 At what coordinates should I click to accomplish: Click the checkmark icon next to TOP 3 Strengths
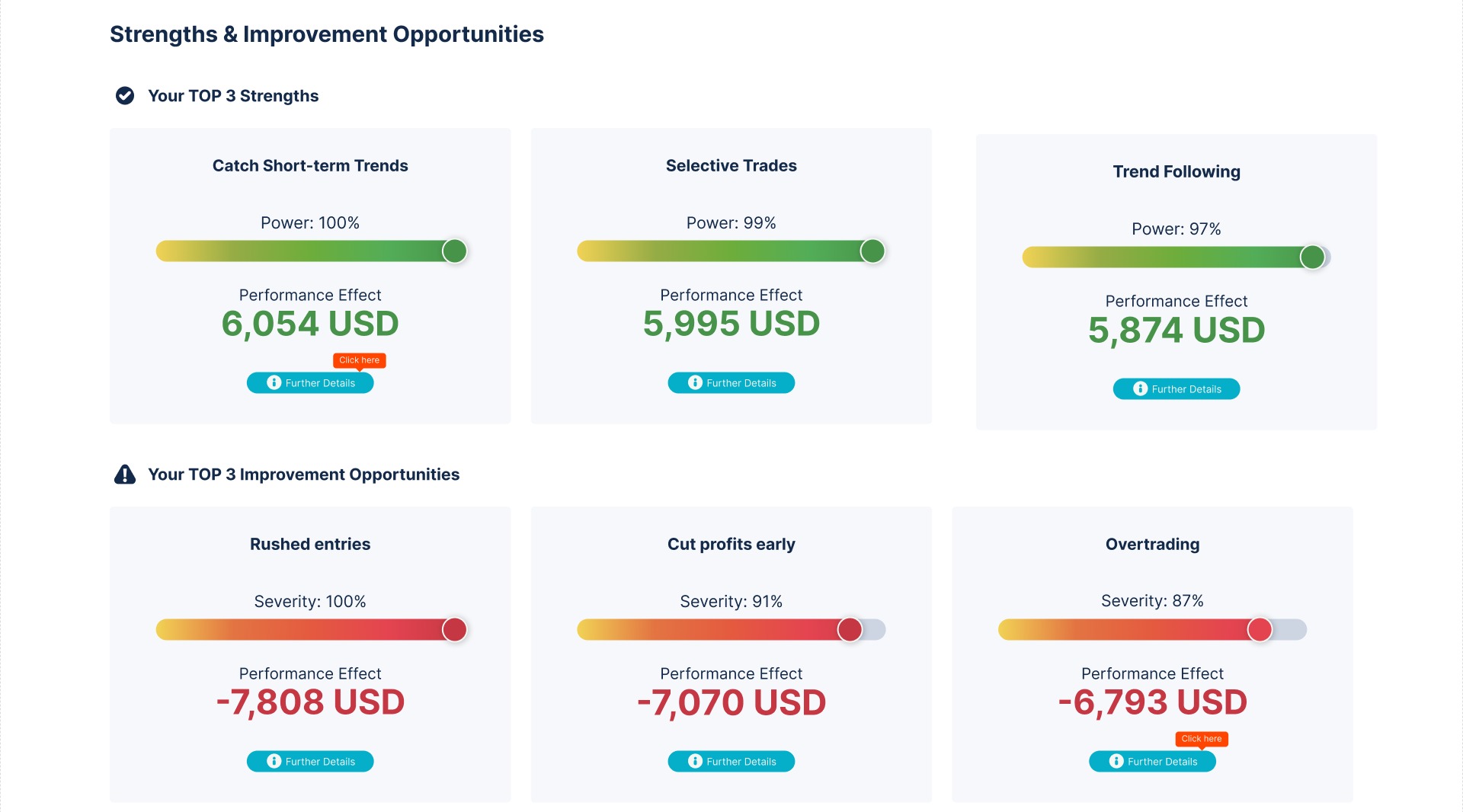click(124, 96)
